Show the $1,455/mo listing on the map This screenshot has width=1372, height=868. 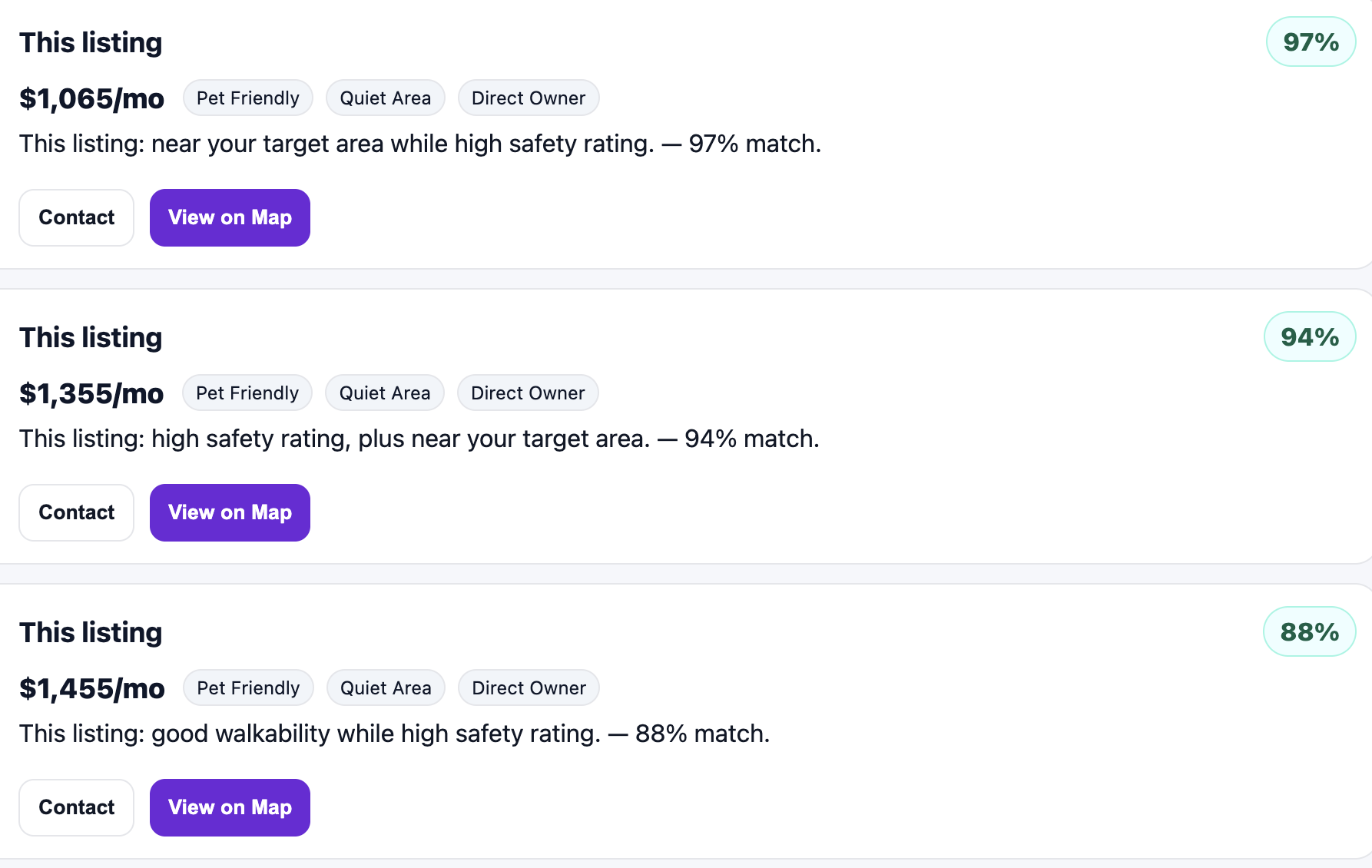tap(230, 807)
